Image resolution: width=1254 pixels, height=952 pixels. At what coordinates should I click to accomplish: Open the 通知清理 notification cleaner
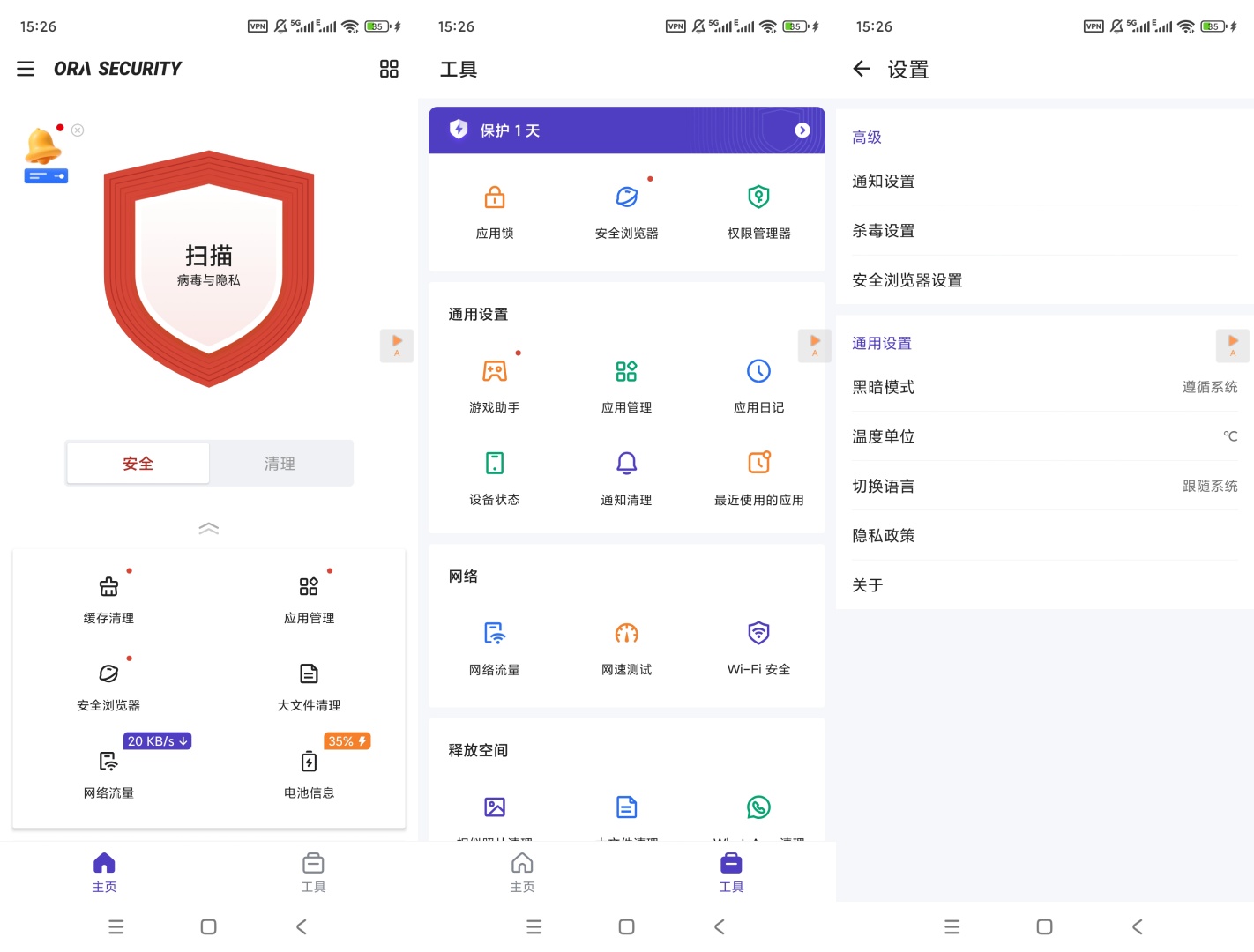(626, 476)
